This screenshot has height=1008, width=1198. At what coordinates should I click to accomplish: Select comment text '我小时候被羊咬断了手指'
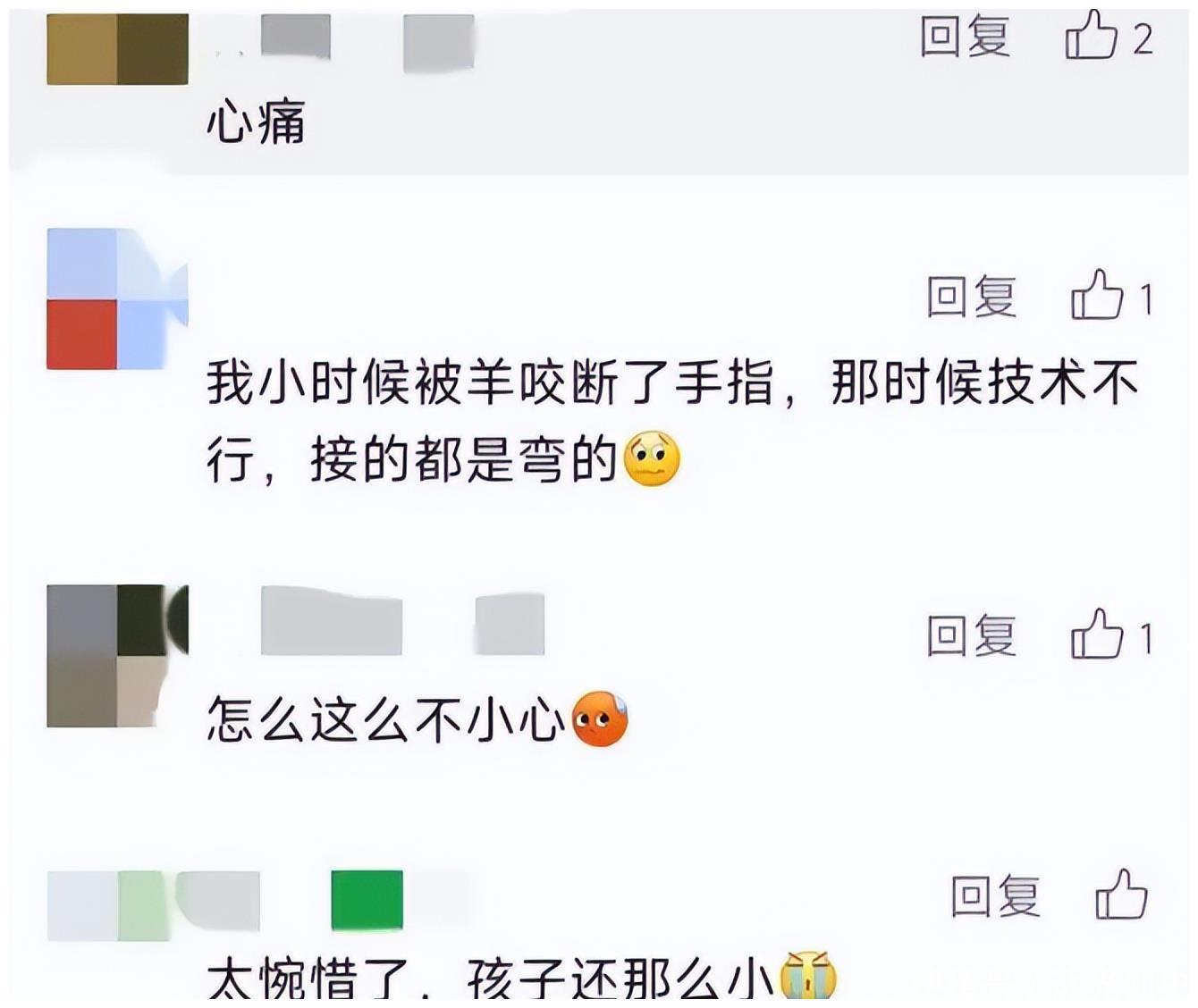pyautogui.click(x=490, y=382)
